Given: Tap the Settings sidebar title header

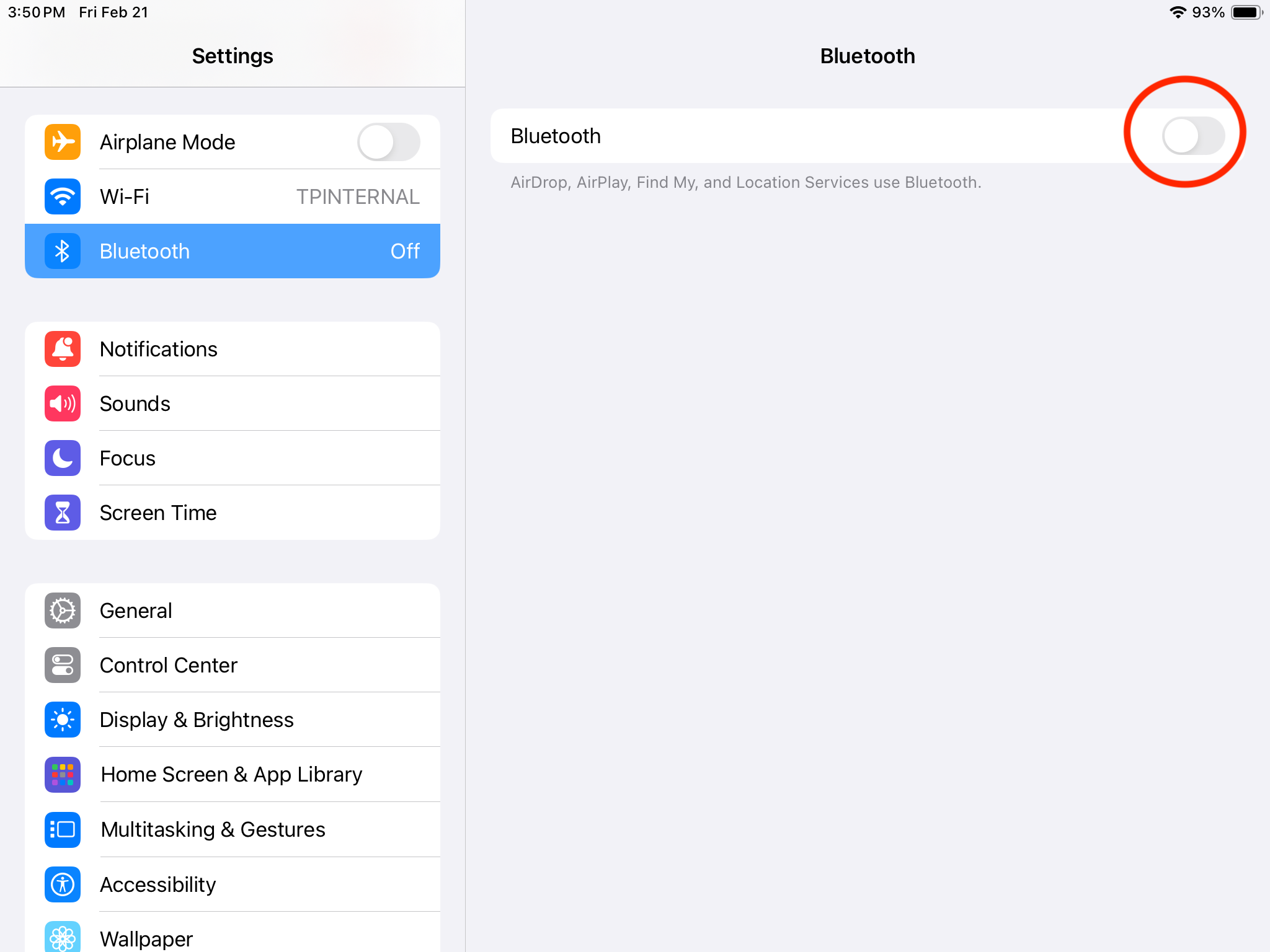Looking at the screenshot, I should pos(233,56).
